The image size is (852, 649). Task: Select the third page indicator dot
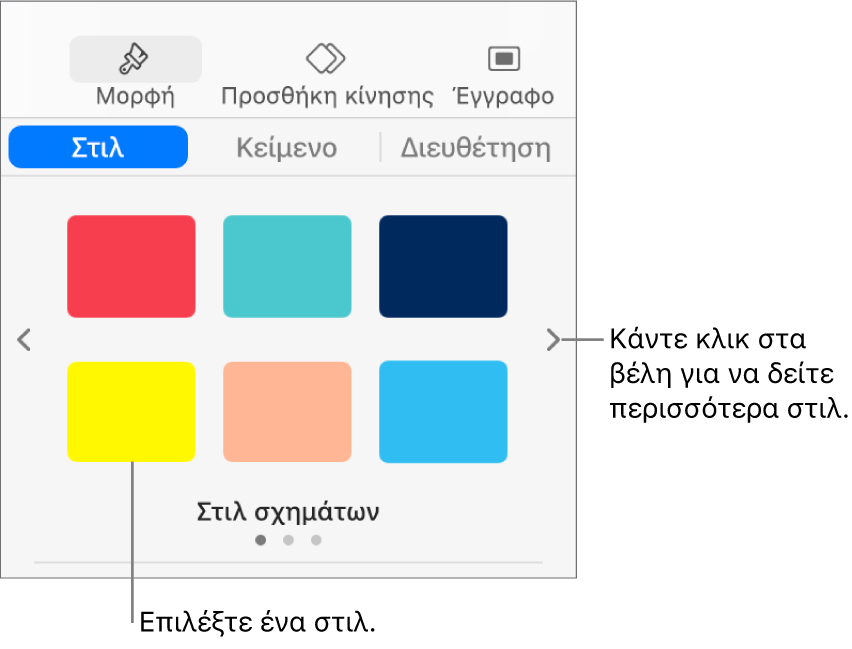[x=316, y=540]
